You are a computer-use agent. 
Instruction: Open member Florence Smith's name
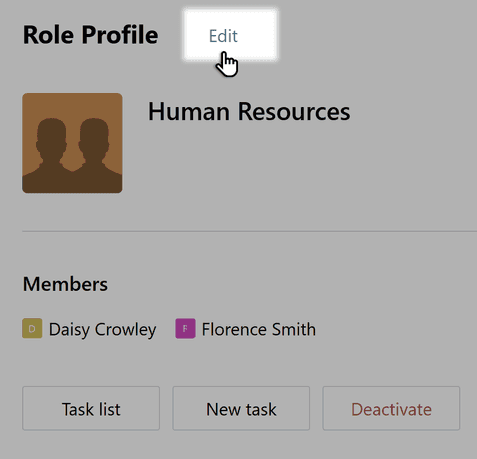click(259, 330)
